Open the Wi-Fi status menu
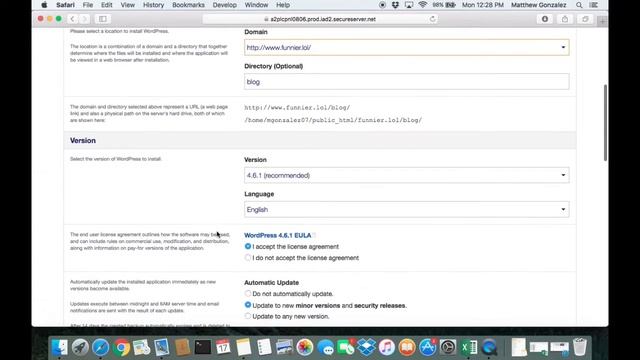Screen dimensions: 640x360 click(x=423, y=5)
